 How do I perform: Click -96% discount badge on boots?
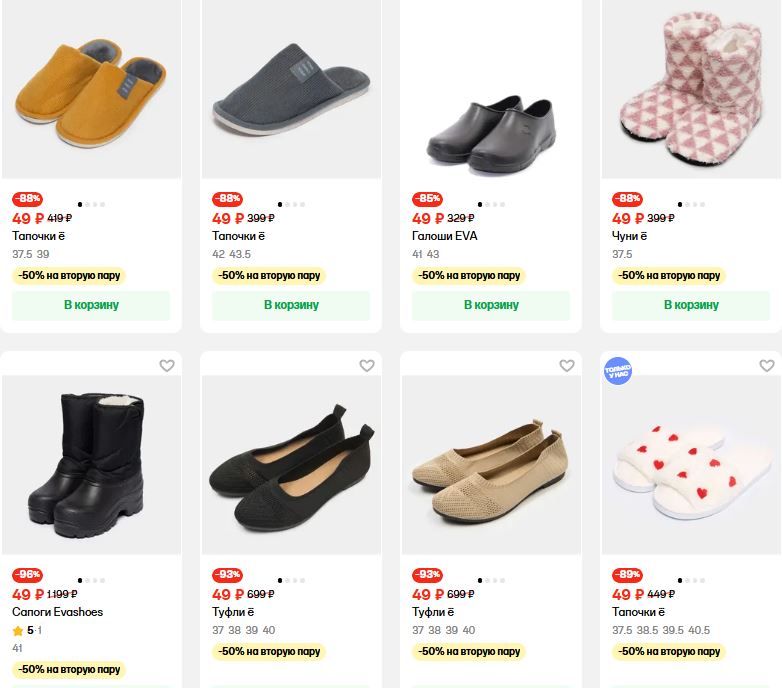pyautogui.click(x=27, y=575)
